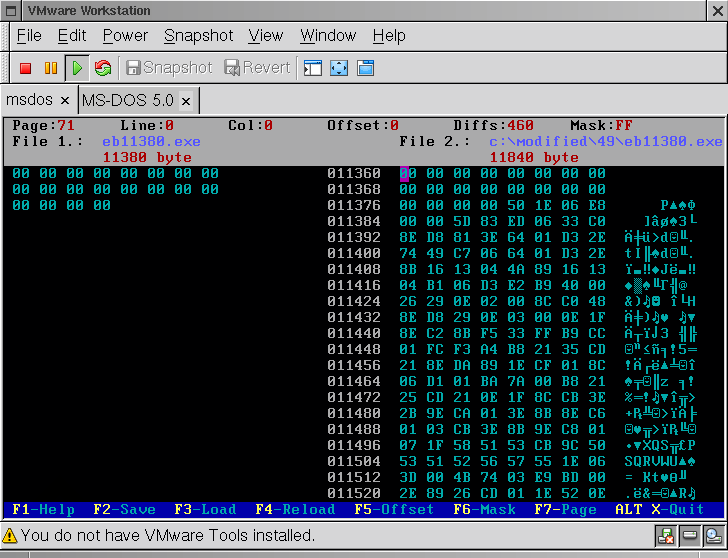
Task: Click the VMware Tools warning icon
Action: 9,536
